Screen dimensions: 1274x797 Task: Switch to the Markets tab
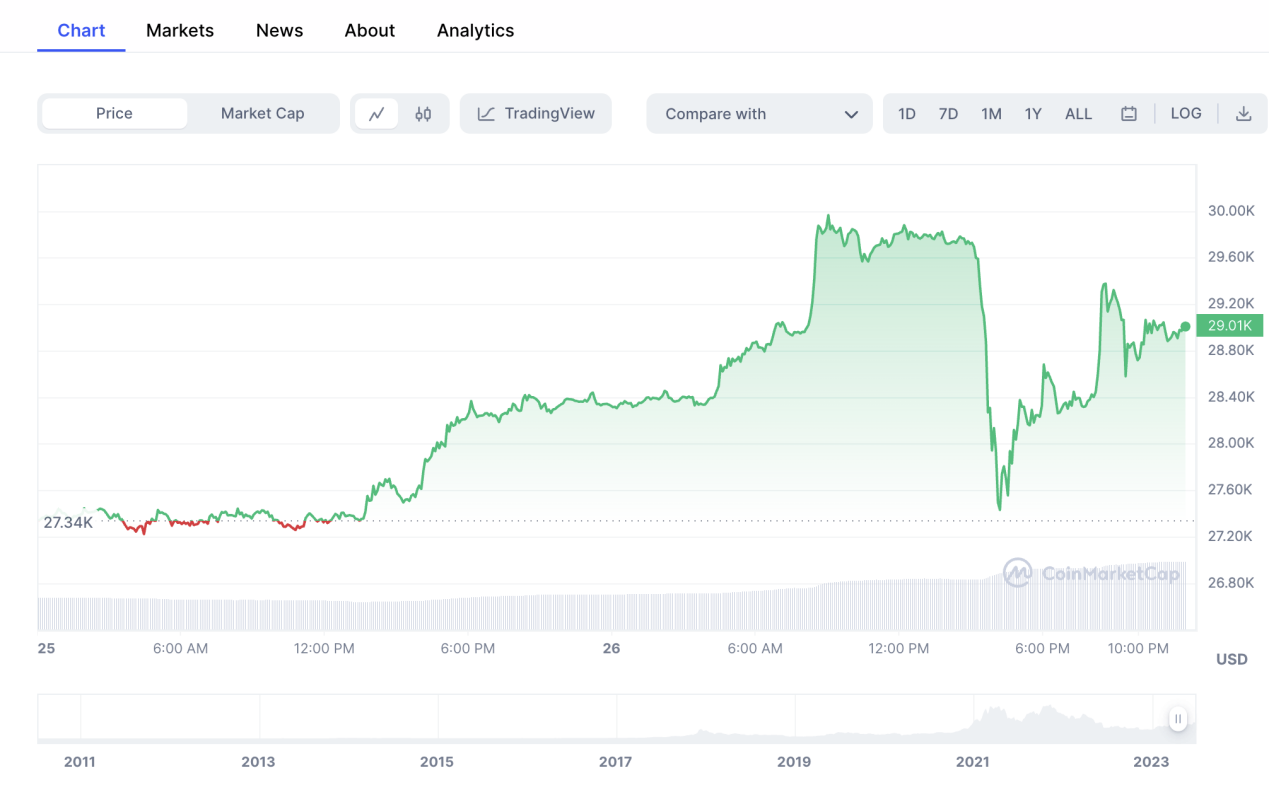coord(180,31)
